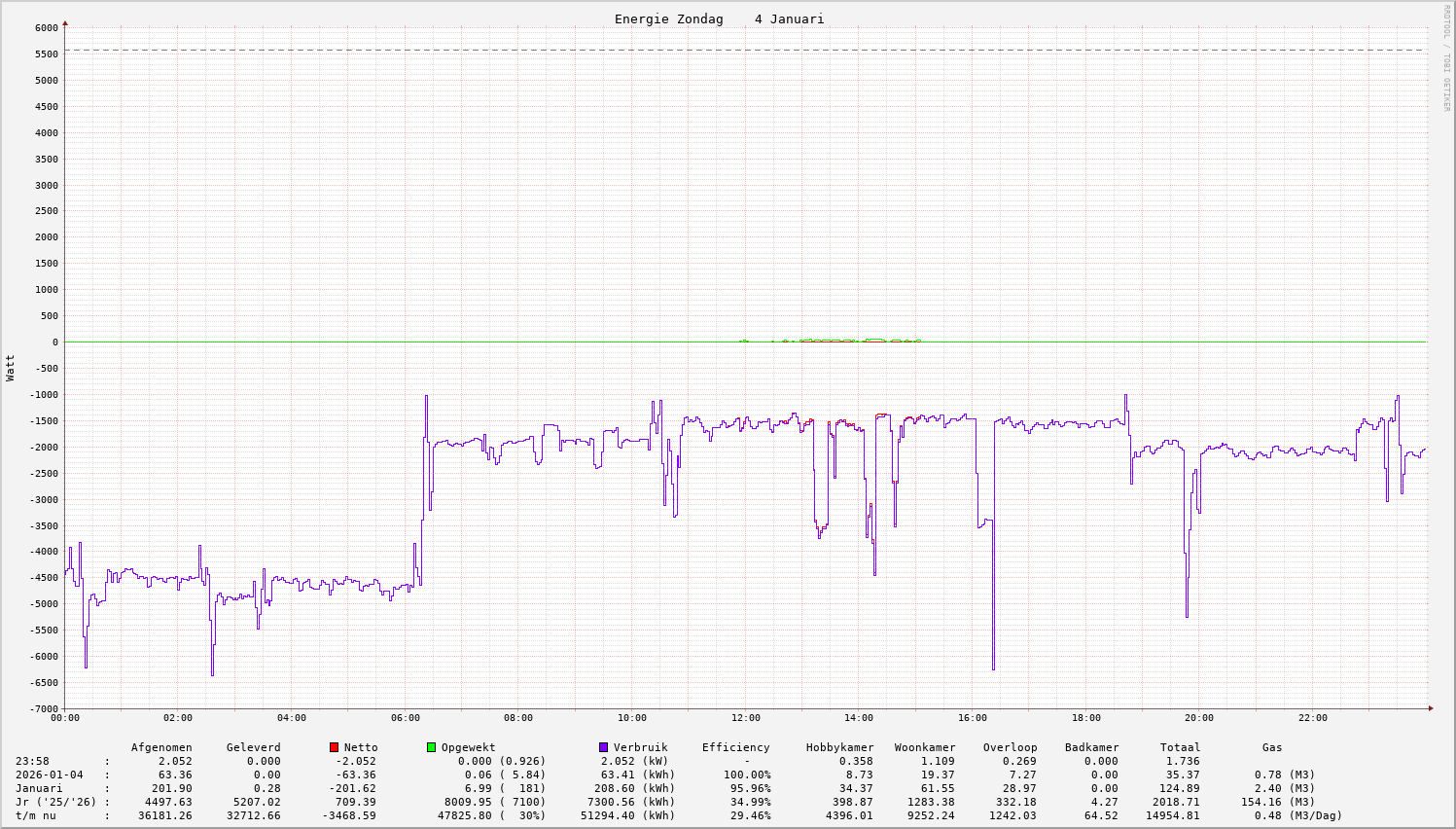Click the green Opgewekt legend swatch
1456x829 pixels.
431,747
